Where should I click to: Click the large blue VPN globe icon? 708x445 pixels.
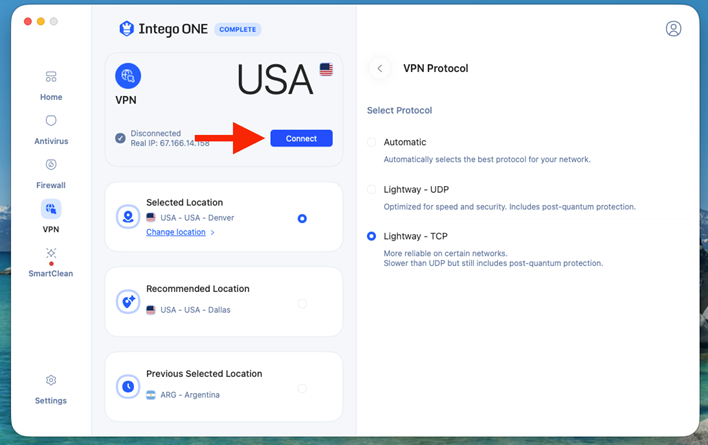(x=128, y=76)
